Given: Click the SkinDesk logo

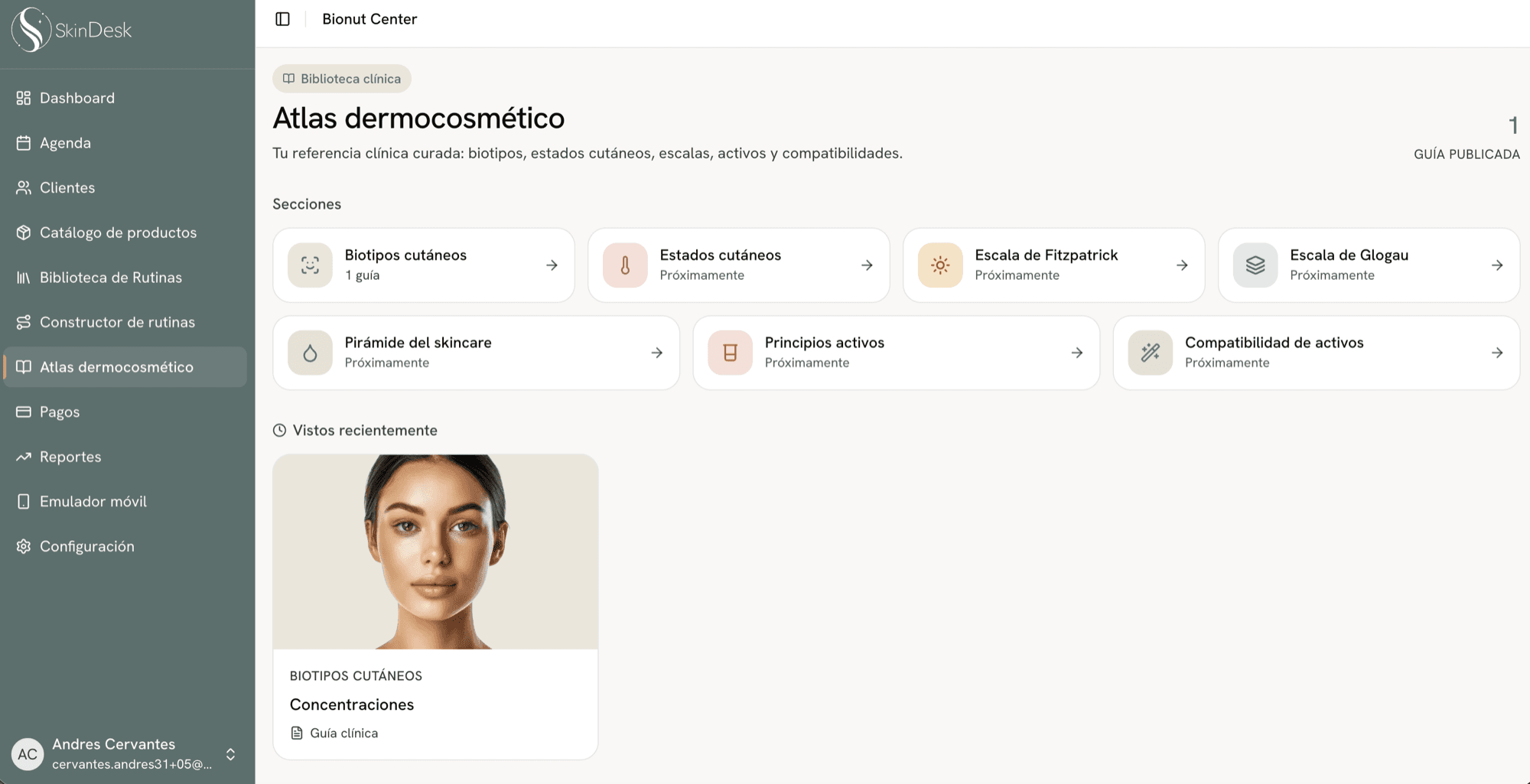Looking at the screenshot, I should pyautogui.click(x=72, y=30).
